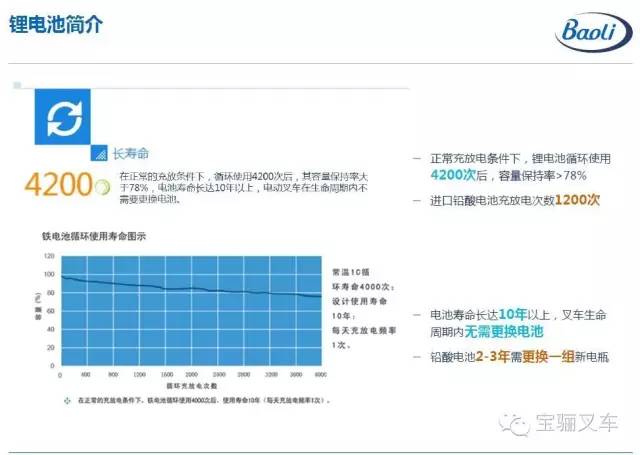Click the WeChat icon in the watermark
This screenshot has width=640, height=455.
click(519, 426)
